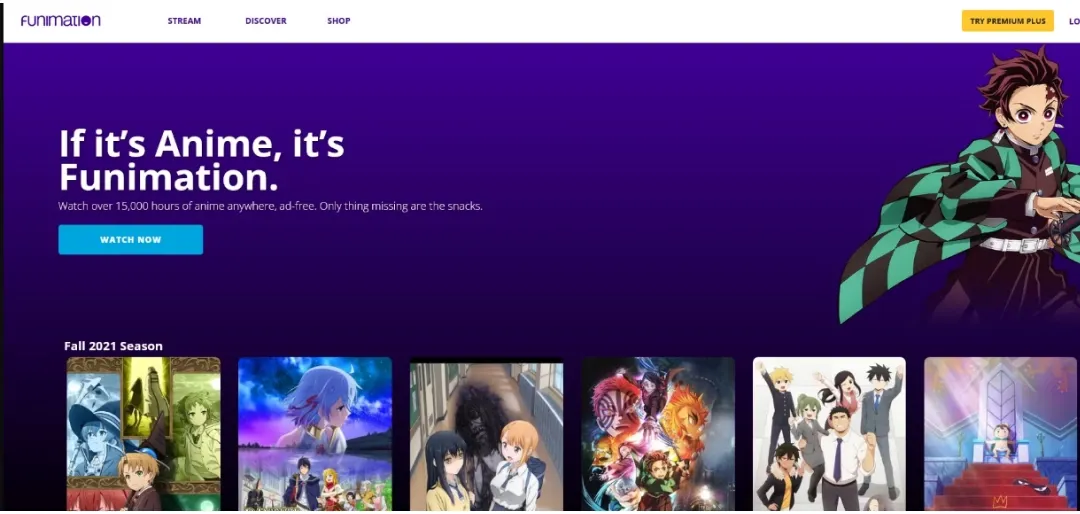Open the poster with two schoolgirls and monster

[x=486, y=434]
